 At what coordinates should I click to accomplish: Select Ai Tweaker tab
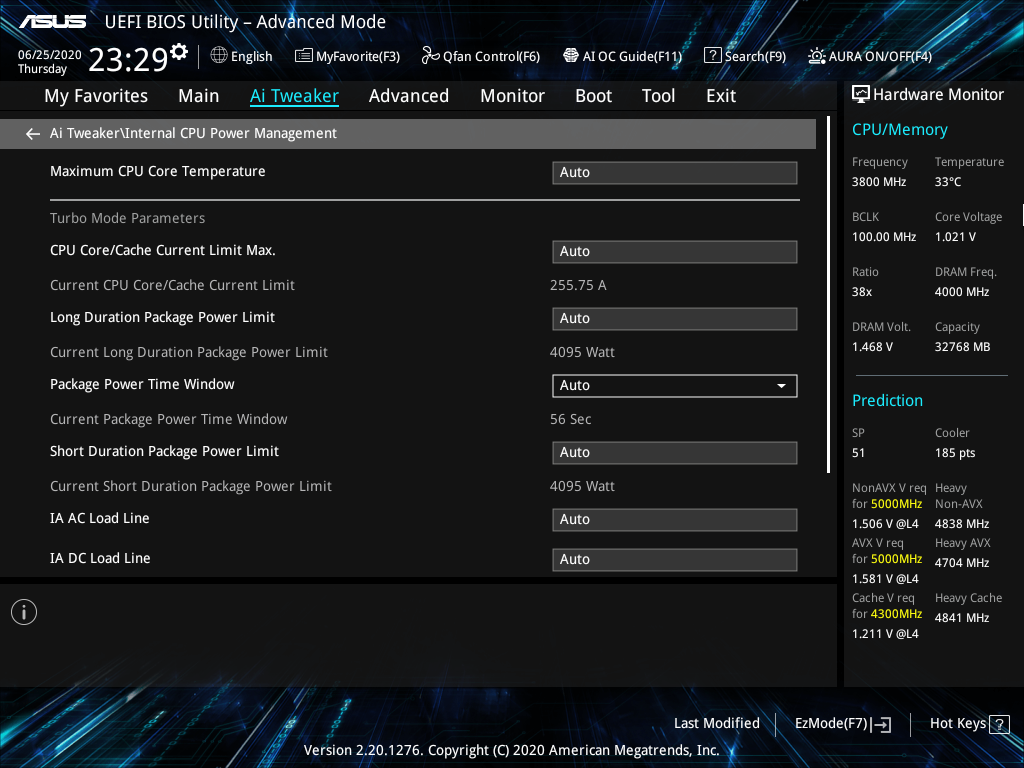click(295, 96)
